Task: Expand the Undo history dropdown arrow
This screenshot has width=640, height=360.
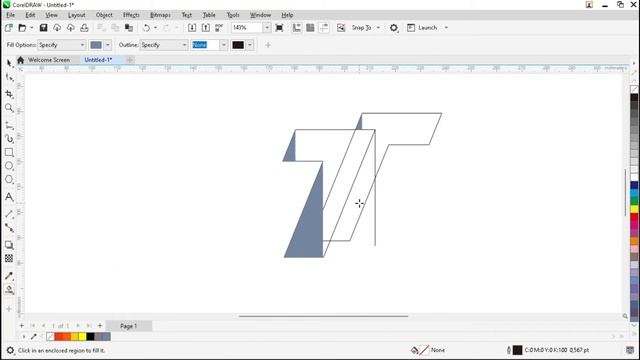Action: (x=156, y=28)
